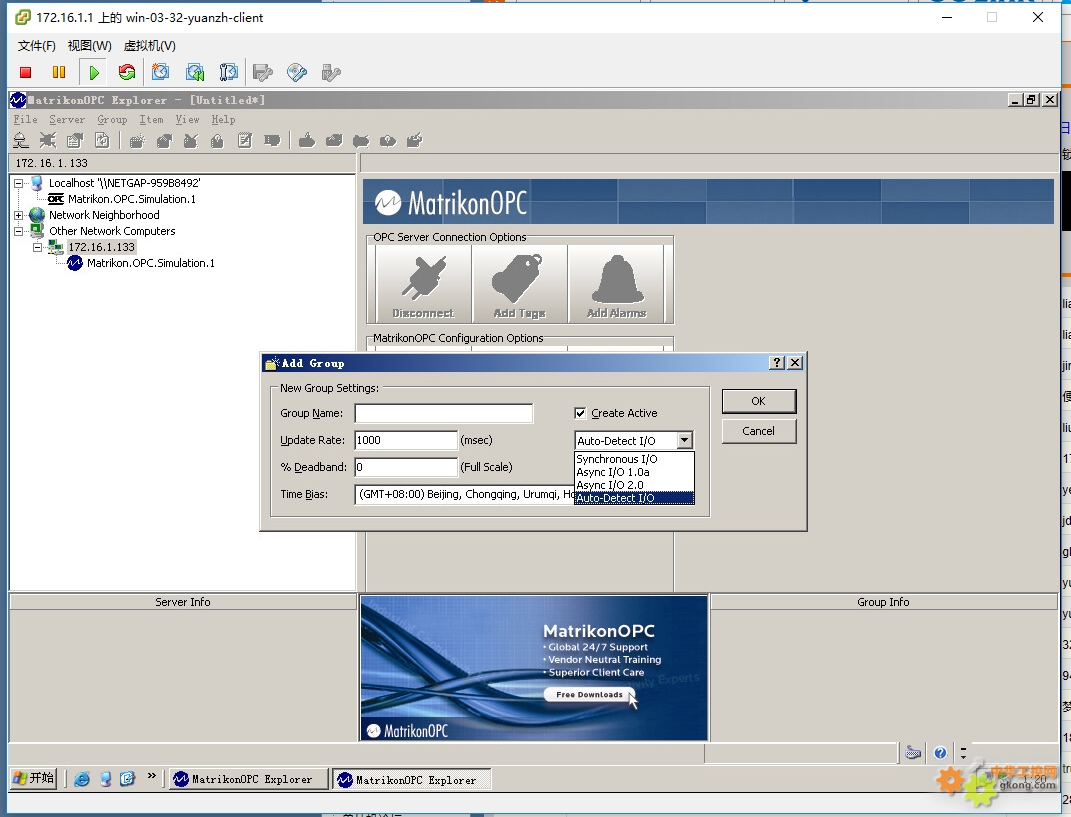Select Synchronous I/O from the list

tap(634, 459)
